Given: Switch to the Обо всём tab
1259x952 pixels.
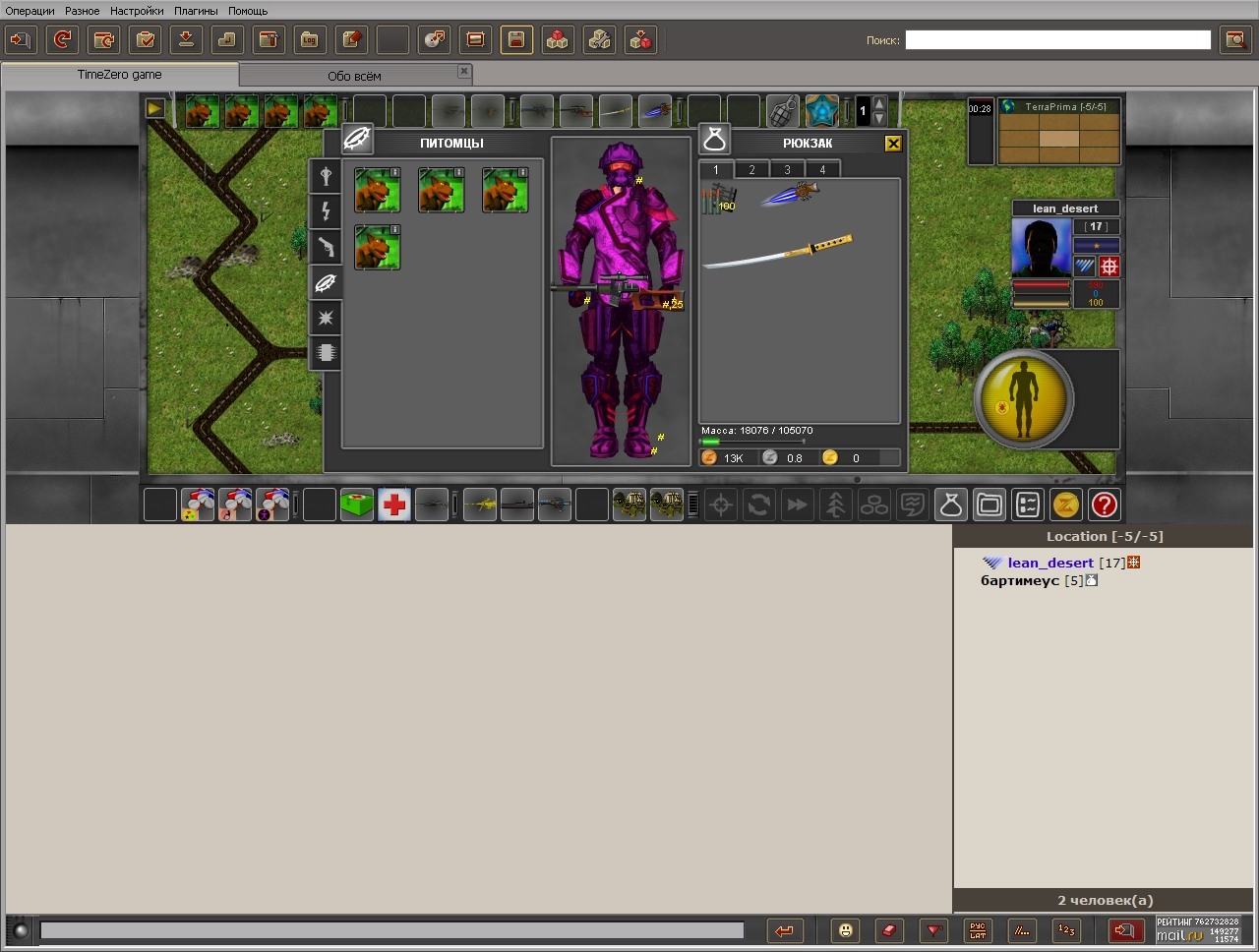Looking at the screenshot, I should coord(354,76).
